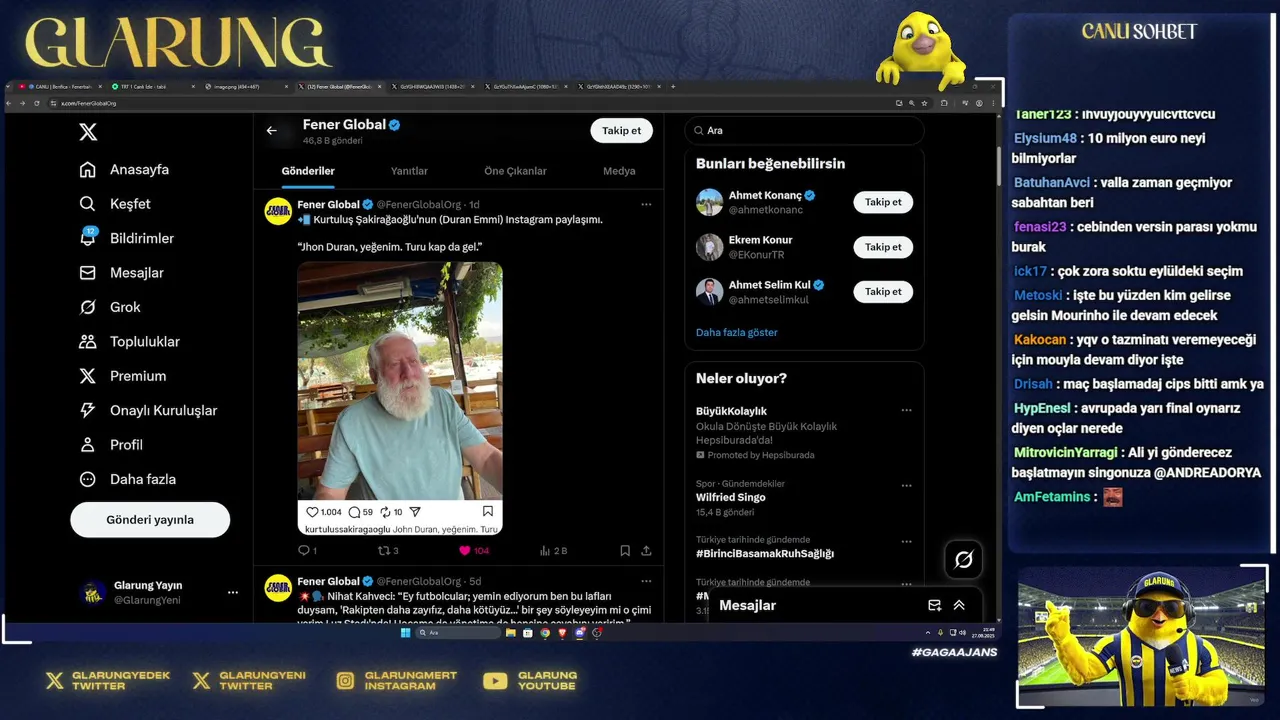Switch to the Medya tab

click(619, 171)
